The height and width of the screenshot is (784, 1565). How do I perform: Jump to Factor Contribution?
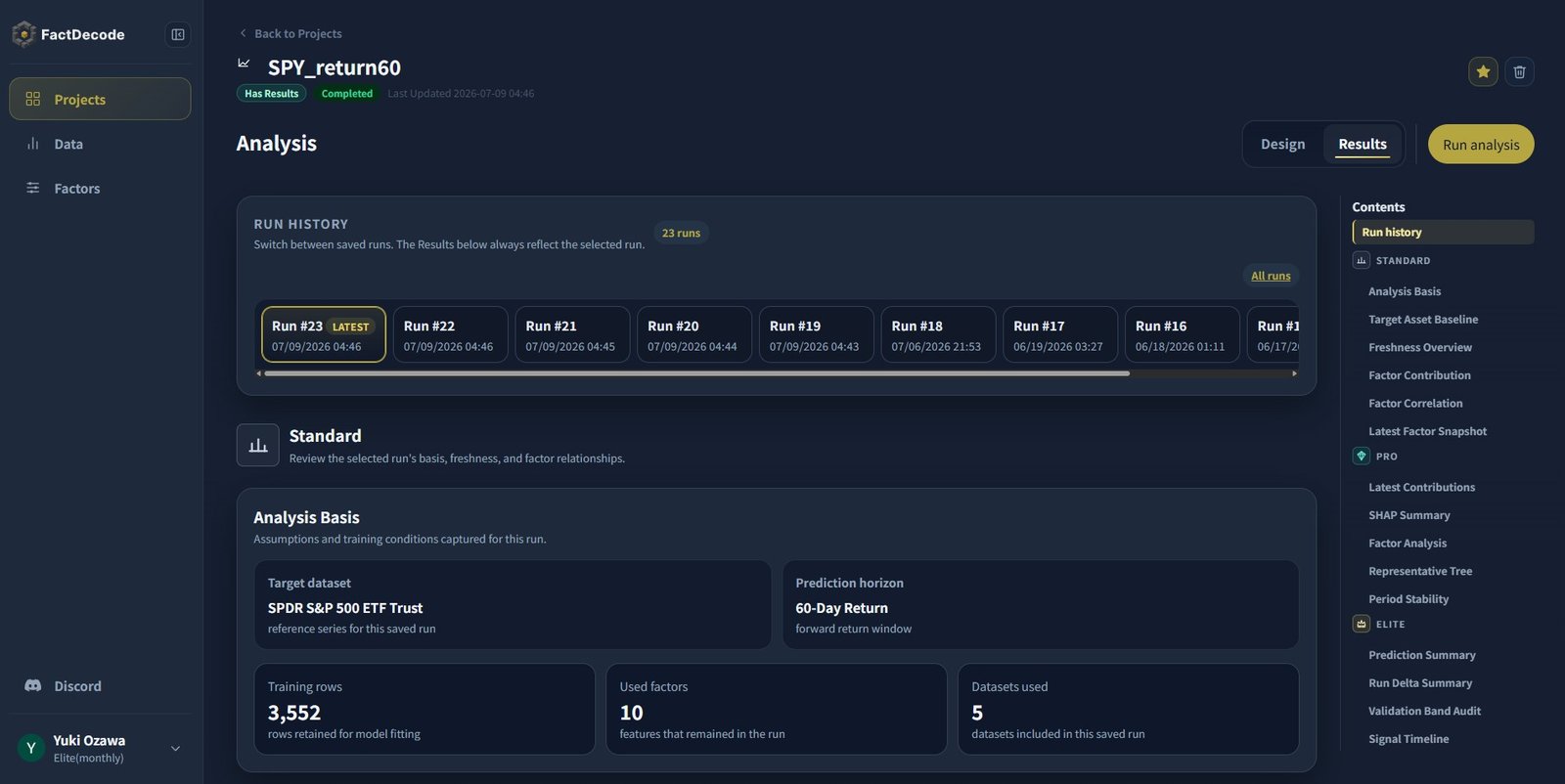pyautogui.click(x=1419, y=375)
